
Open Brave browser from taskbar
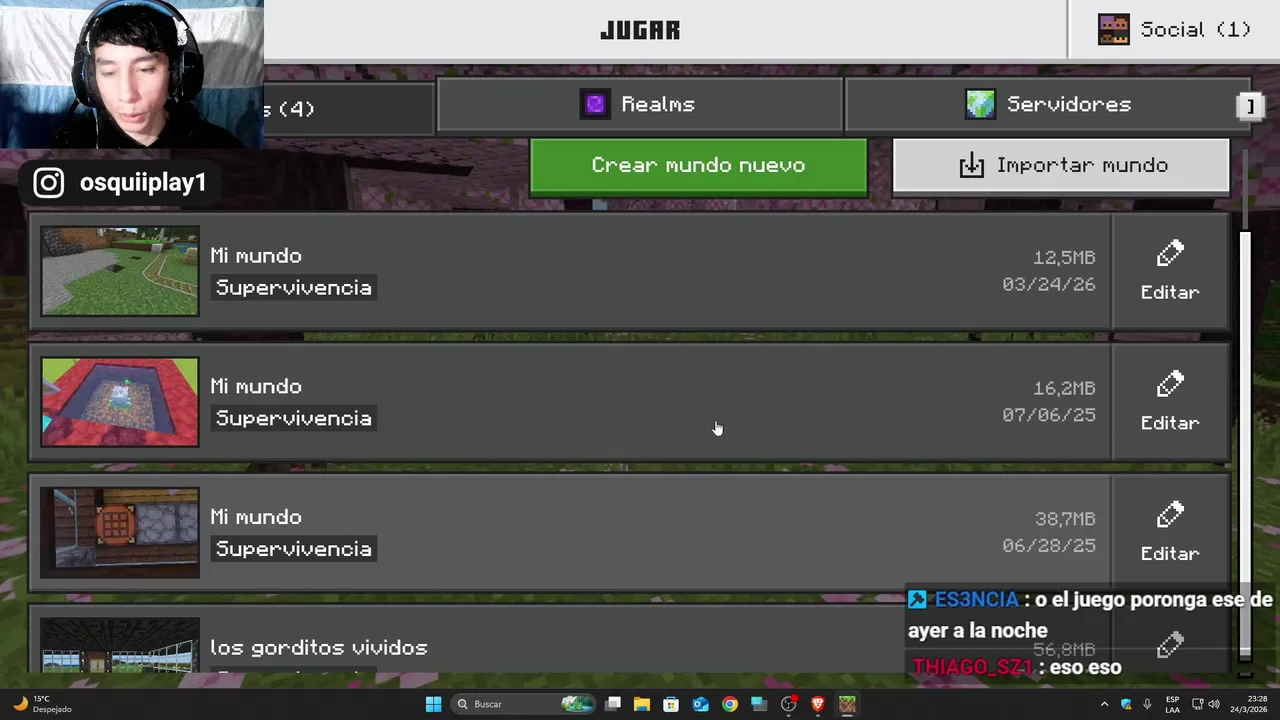[818, 704]
